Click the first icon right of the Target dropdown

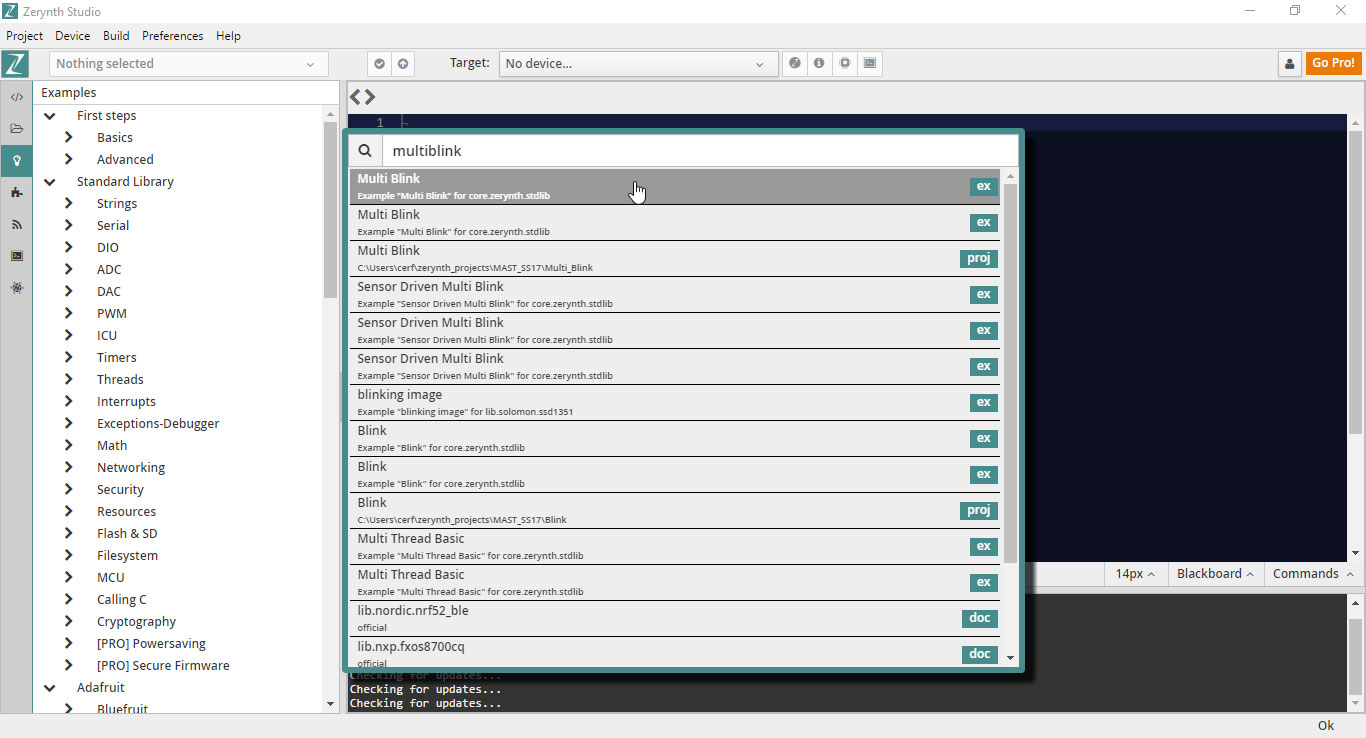[x=795, y=63]
